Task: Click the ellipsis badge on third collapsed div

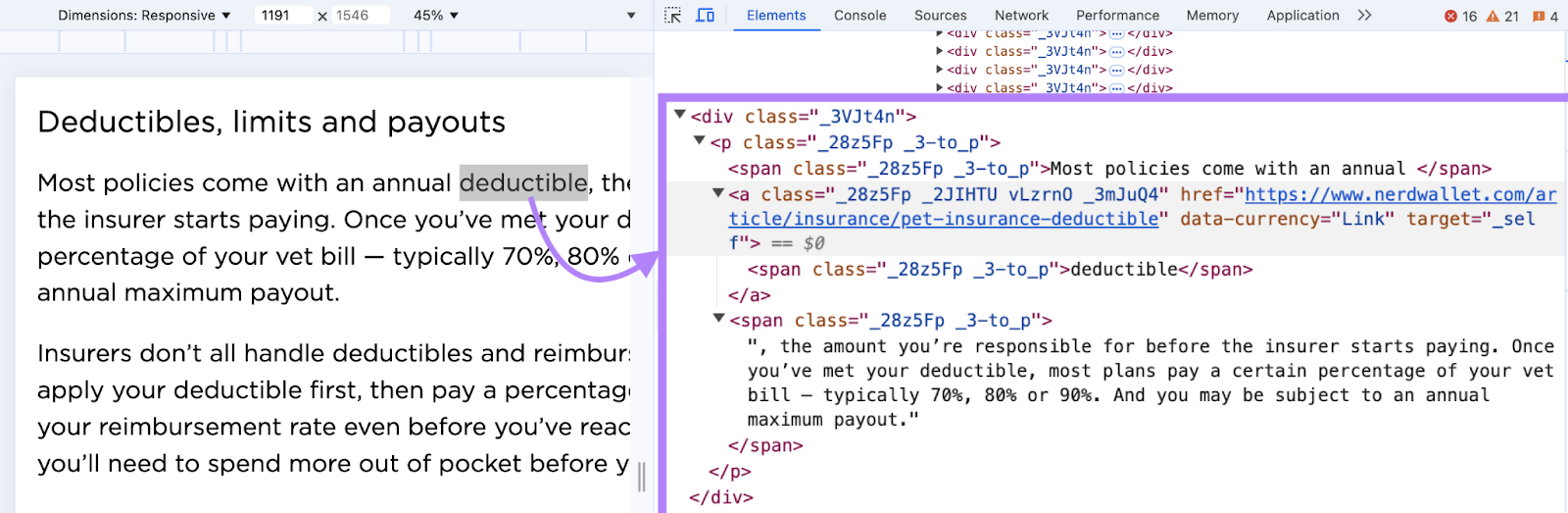Action: [1116, 70]
